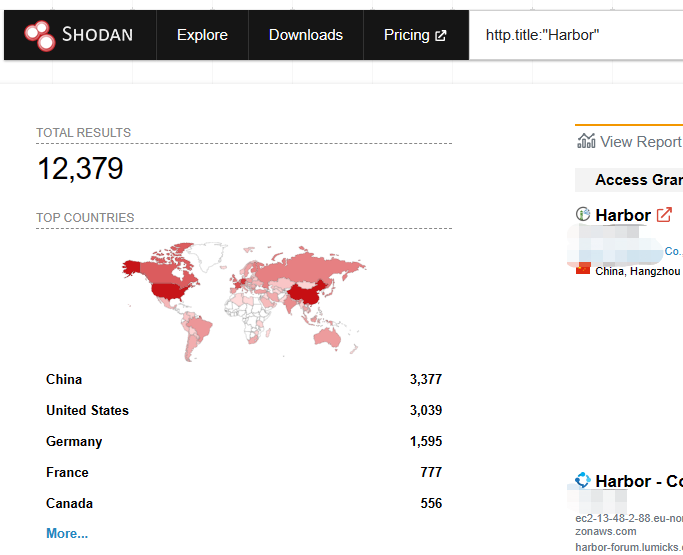Open the View Report link

(640, 142)
